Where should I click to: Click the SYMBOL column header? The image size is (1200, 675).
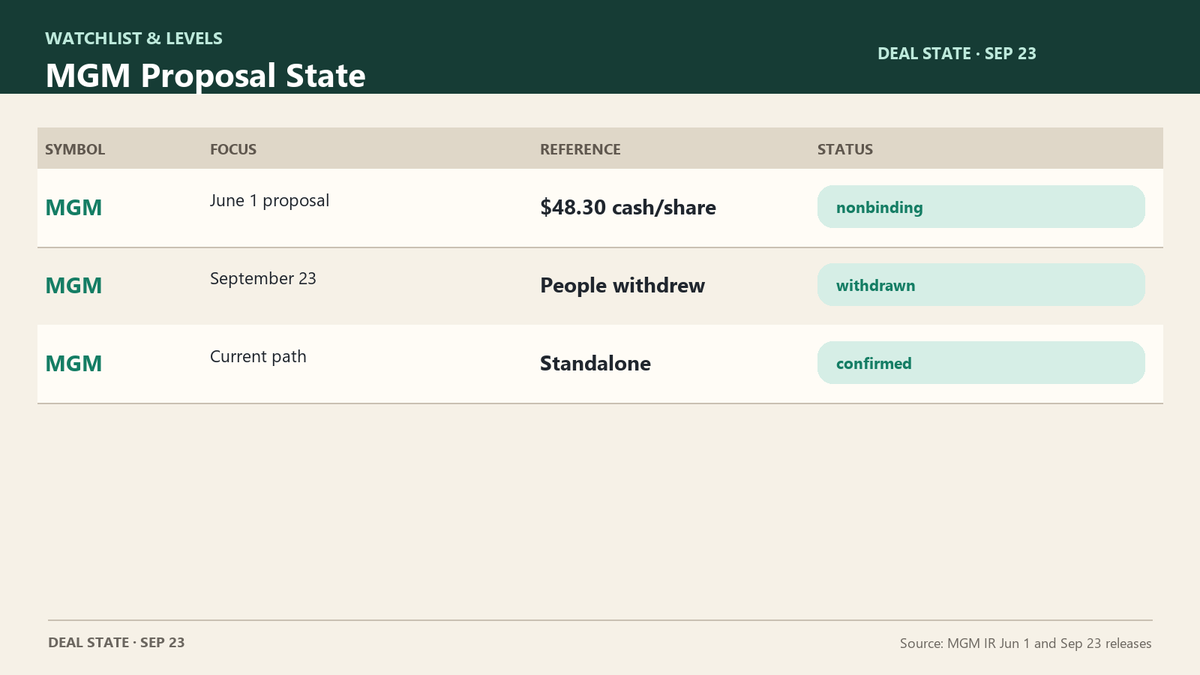tap(75, 149)
